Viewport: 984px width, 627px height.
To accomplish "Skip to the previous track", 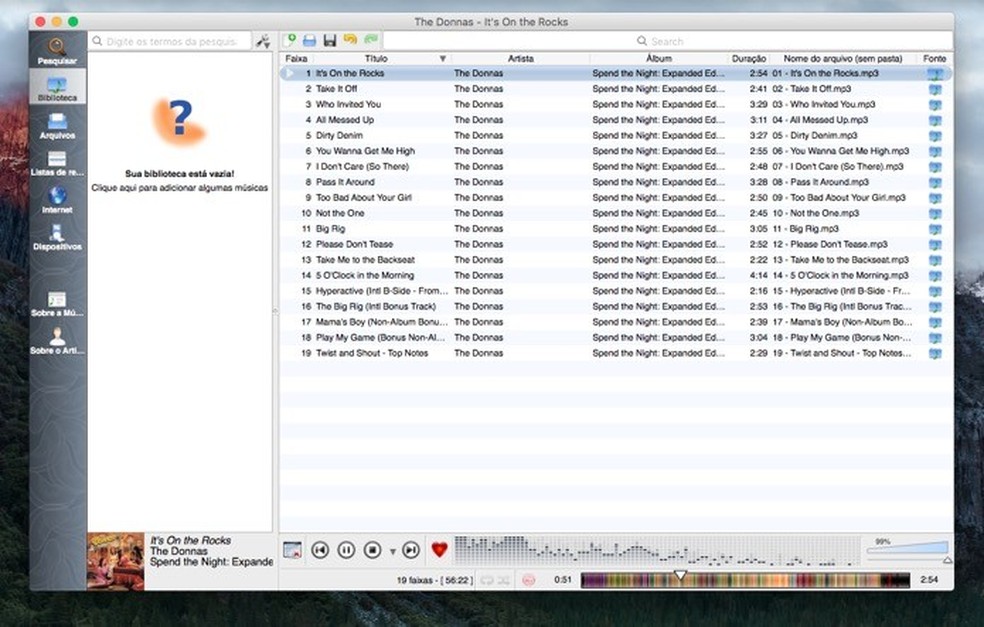I will point(320,550).
